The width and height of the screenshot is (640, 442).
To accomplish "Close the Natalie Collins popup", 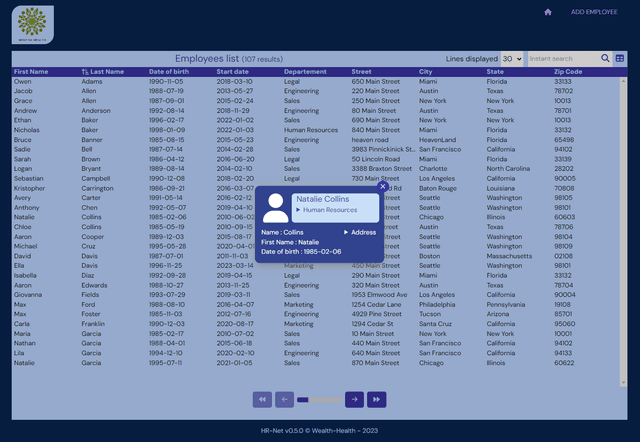I will point(382,187).
